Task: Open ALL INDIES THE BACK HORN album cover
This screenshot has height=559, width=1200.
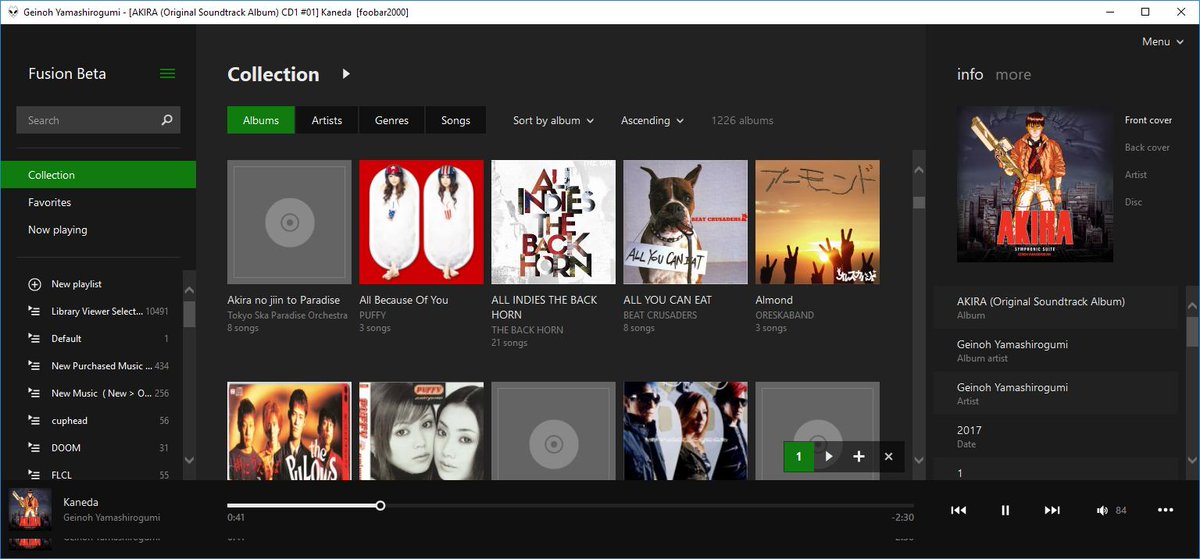Action: (x=553, y=222)
